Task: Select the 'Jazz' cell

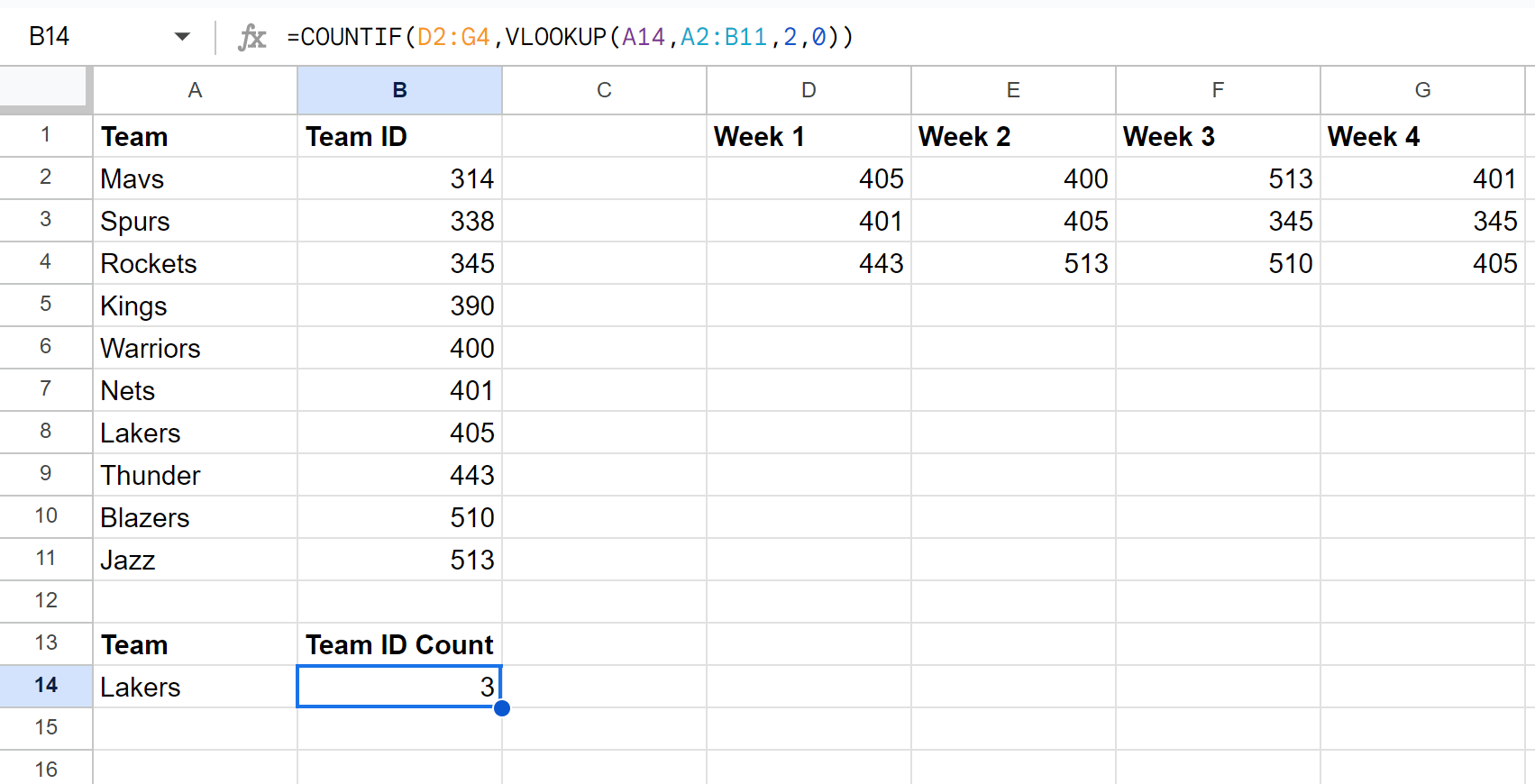Action: coord(195,560)
